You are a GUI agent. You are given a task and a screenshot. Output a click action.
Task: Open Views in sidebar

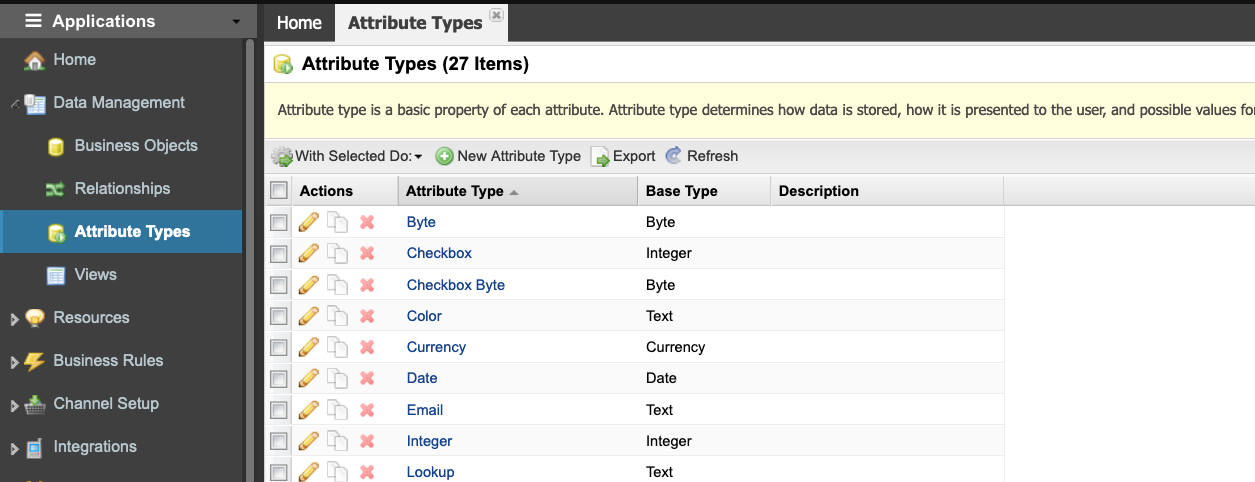point(95,274)
